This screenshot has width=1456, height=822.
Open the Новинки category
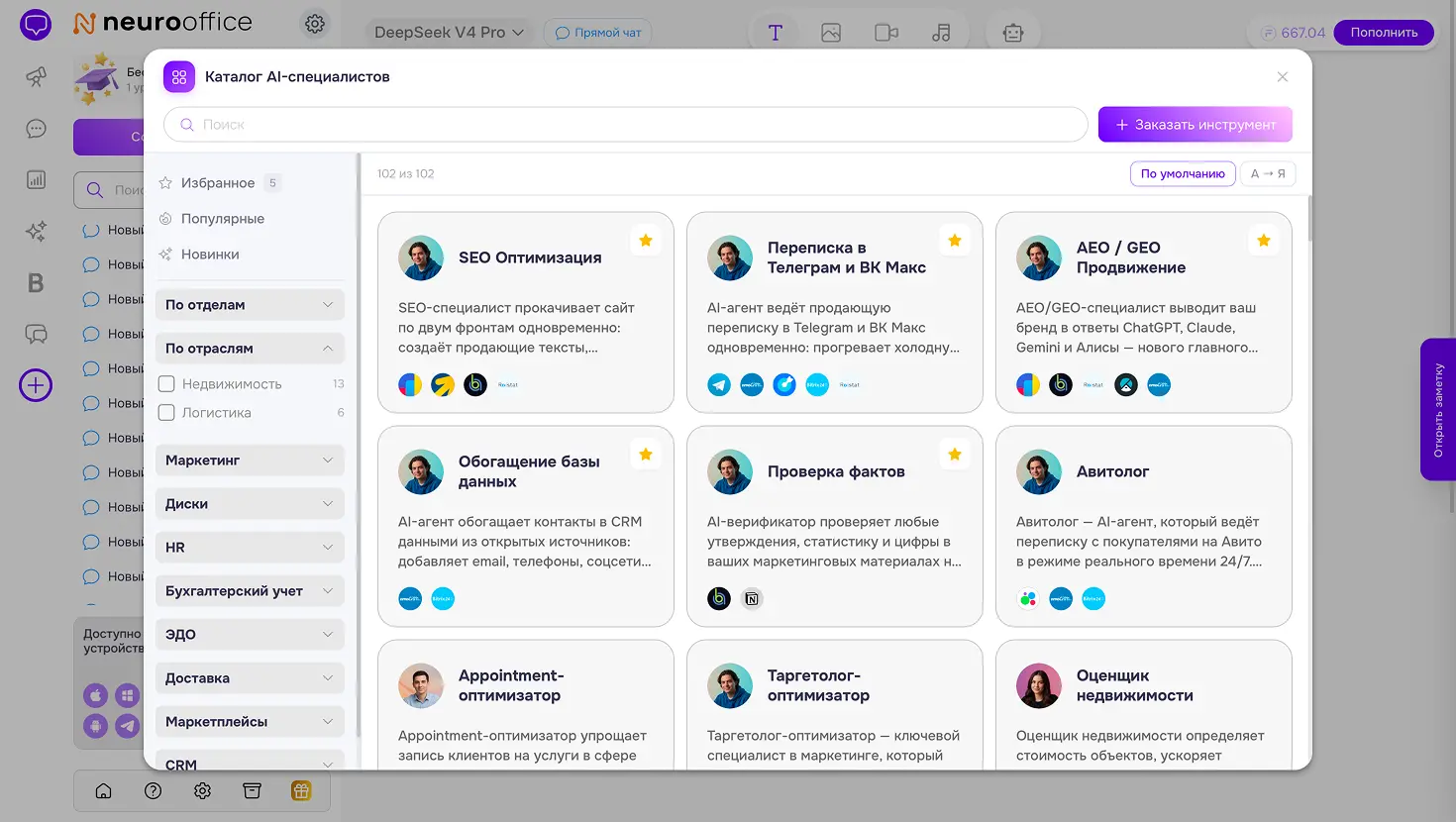coord(199,255)
